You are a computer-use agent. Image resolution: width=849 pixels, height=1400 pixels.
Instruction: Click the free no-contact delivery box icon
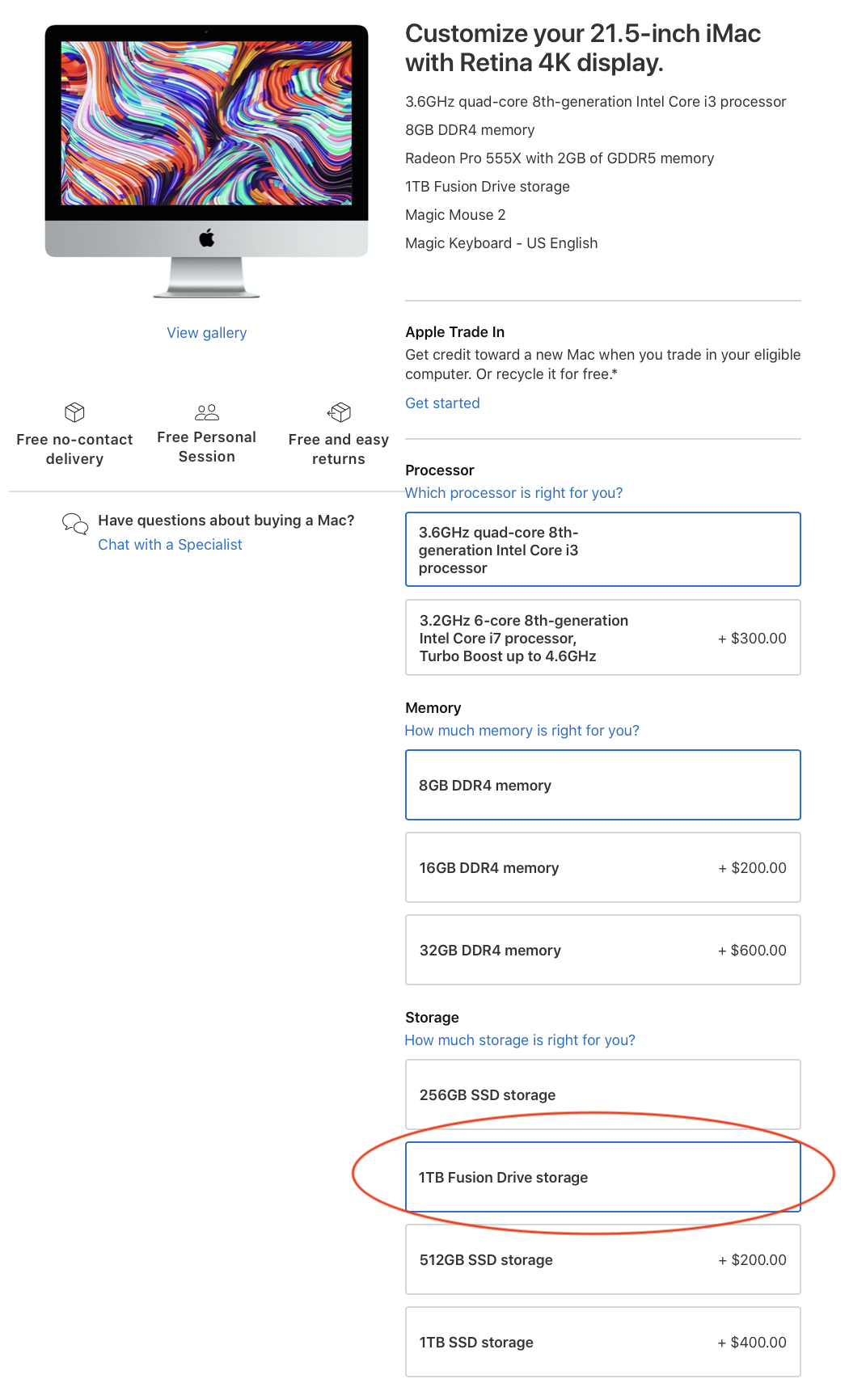coord(74,412)
